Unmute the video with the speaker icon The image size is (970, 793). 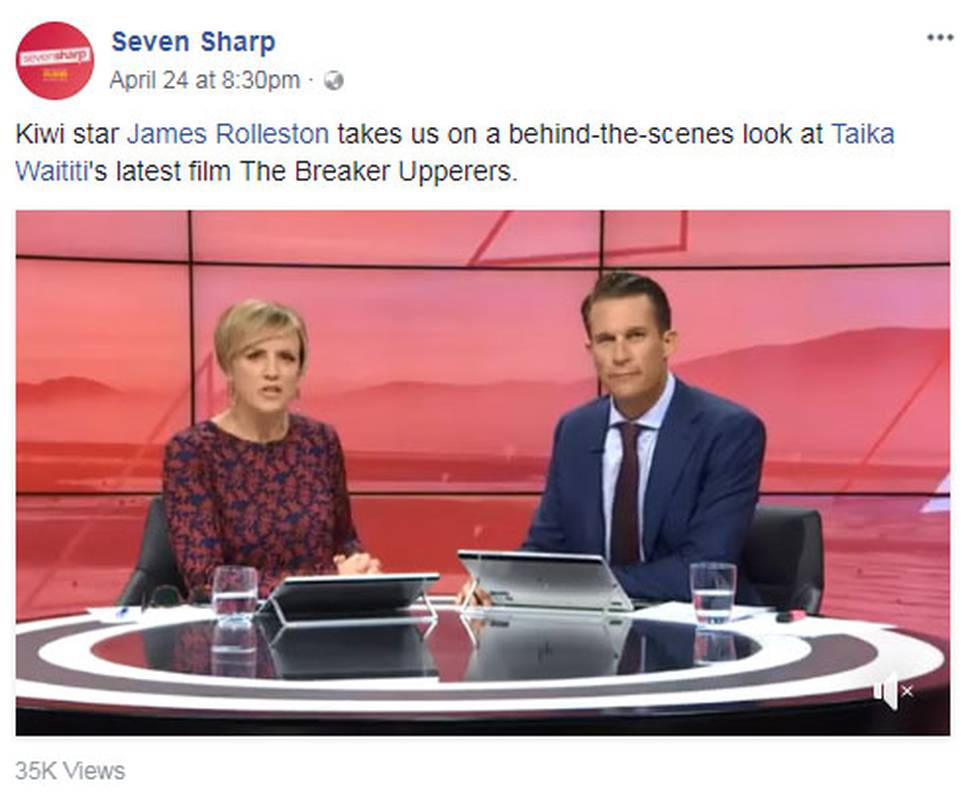coord(886,692)
